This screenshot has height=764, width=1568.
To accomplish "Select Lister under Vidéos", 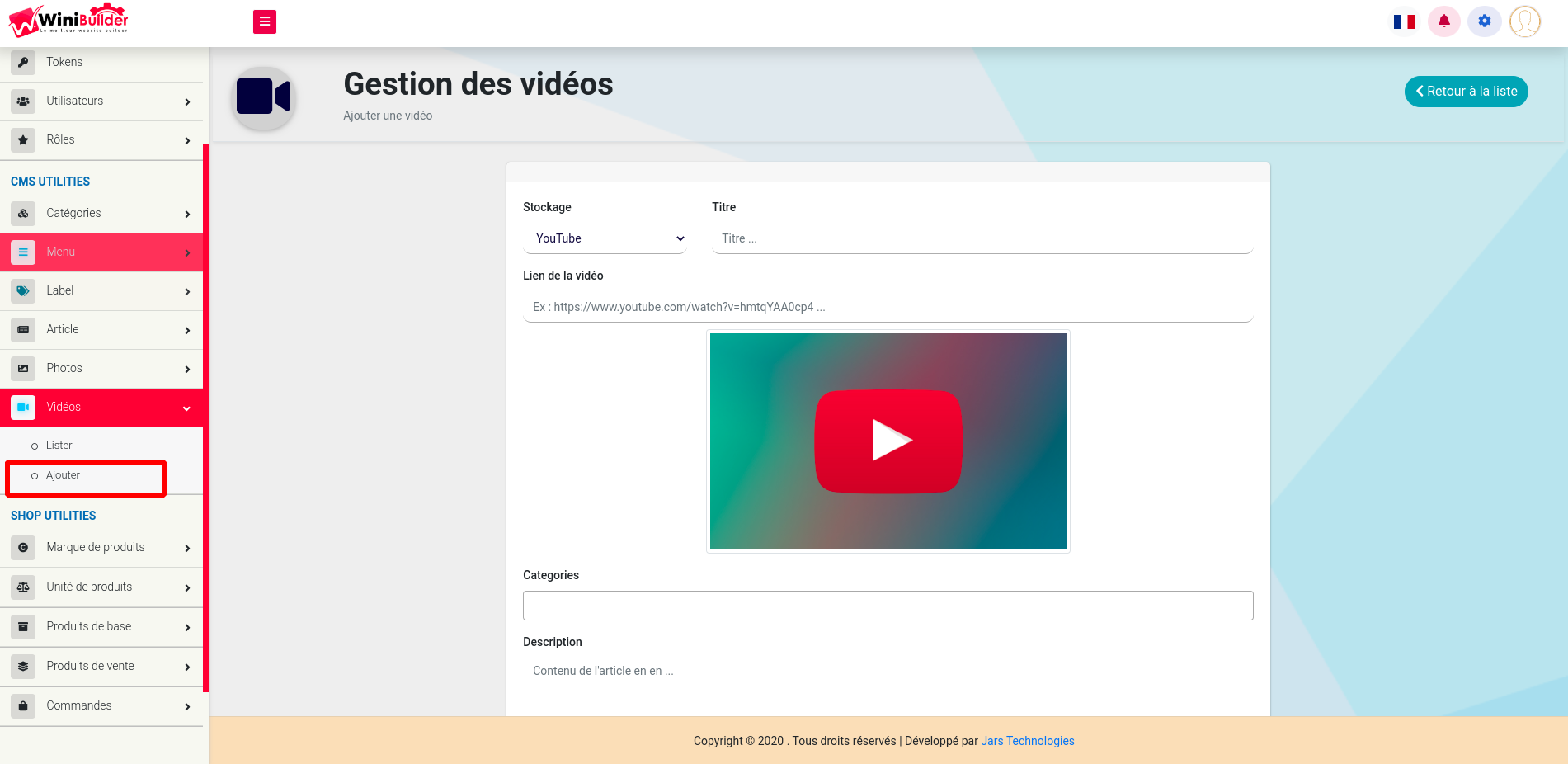I will click(x=59, y=446).
